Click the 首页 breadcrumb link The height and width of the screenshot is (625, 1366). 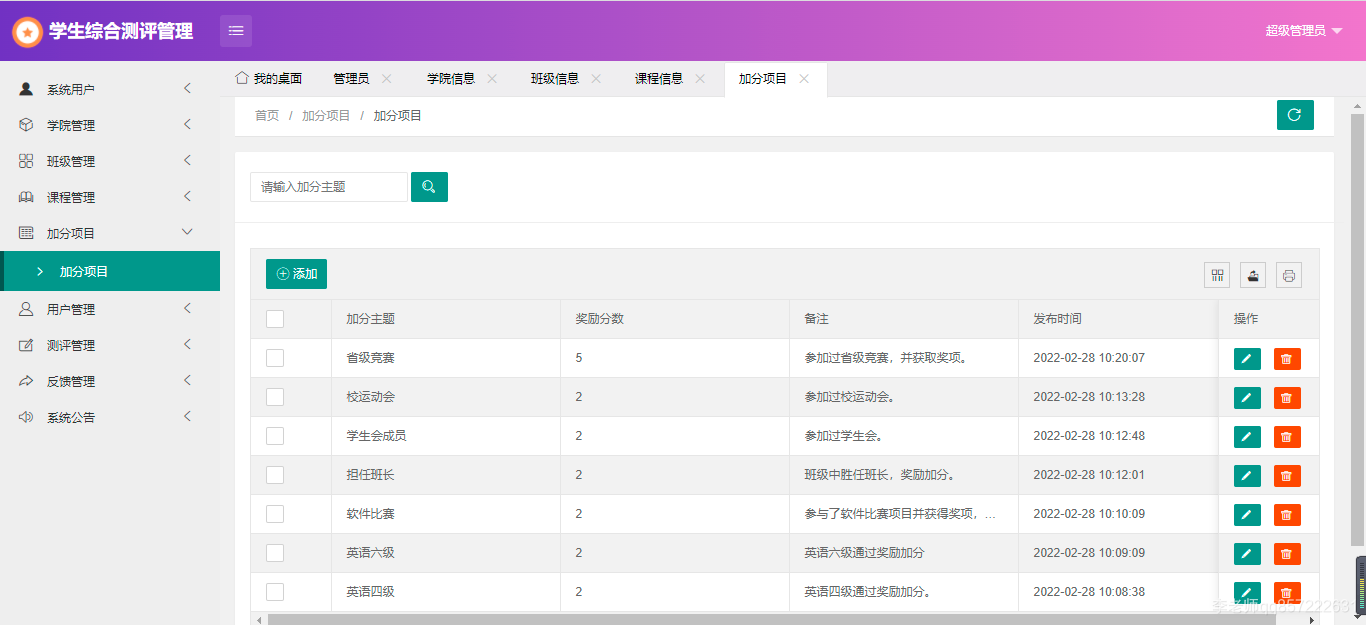tap(267, 116)
